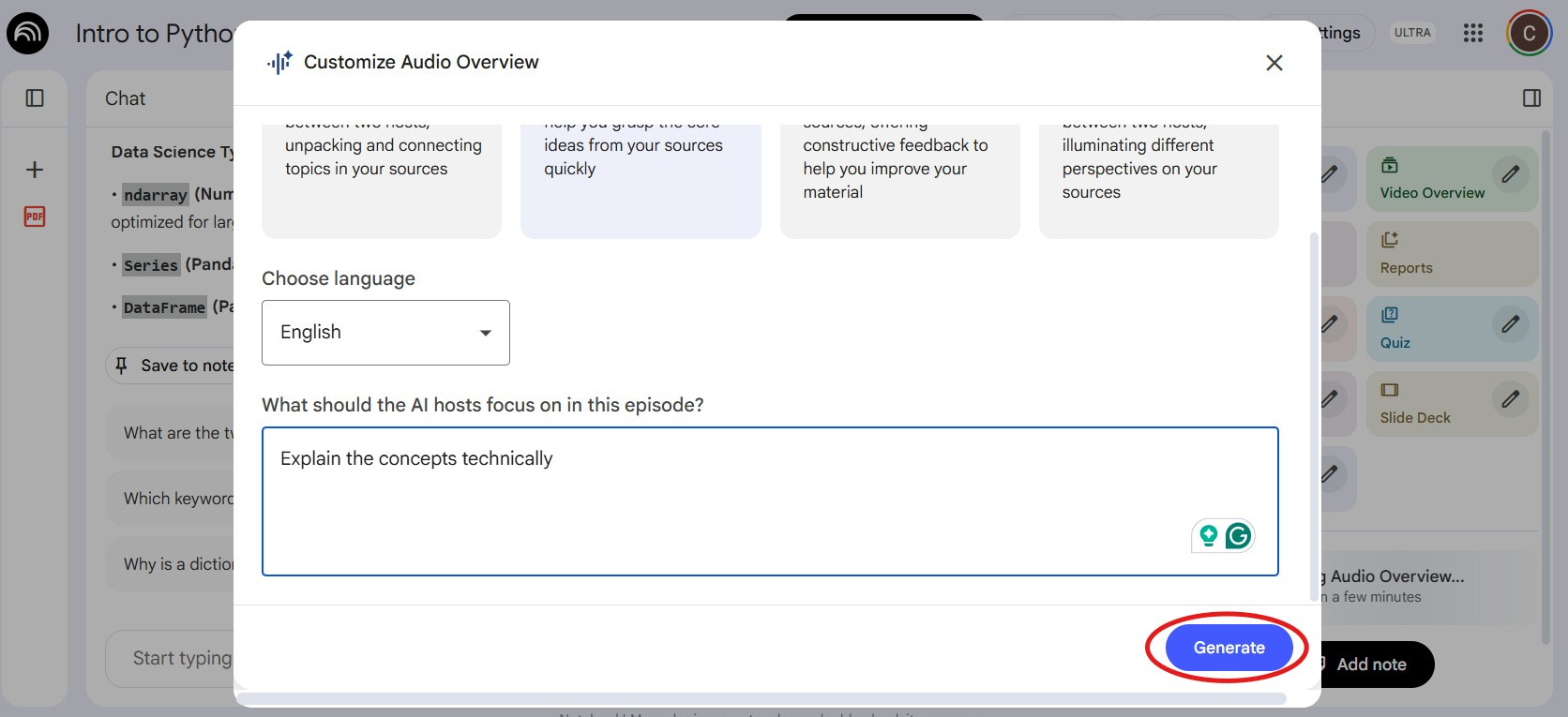The height and width of the screenshot is (717, 1568).
Task: Open the Reports card
Action: point(1452,254)
